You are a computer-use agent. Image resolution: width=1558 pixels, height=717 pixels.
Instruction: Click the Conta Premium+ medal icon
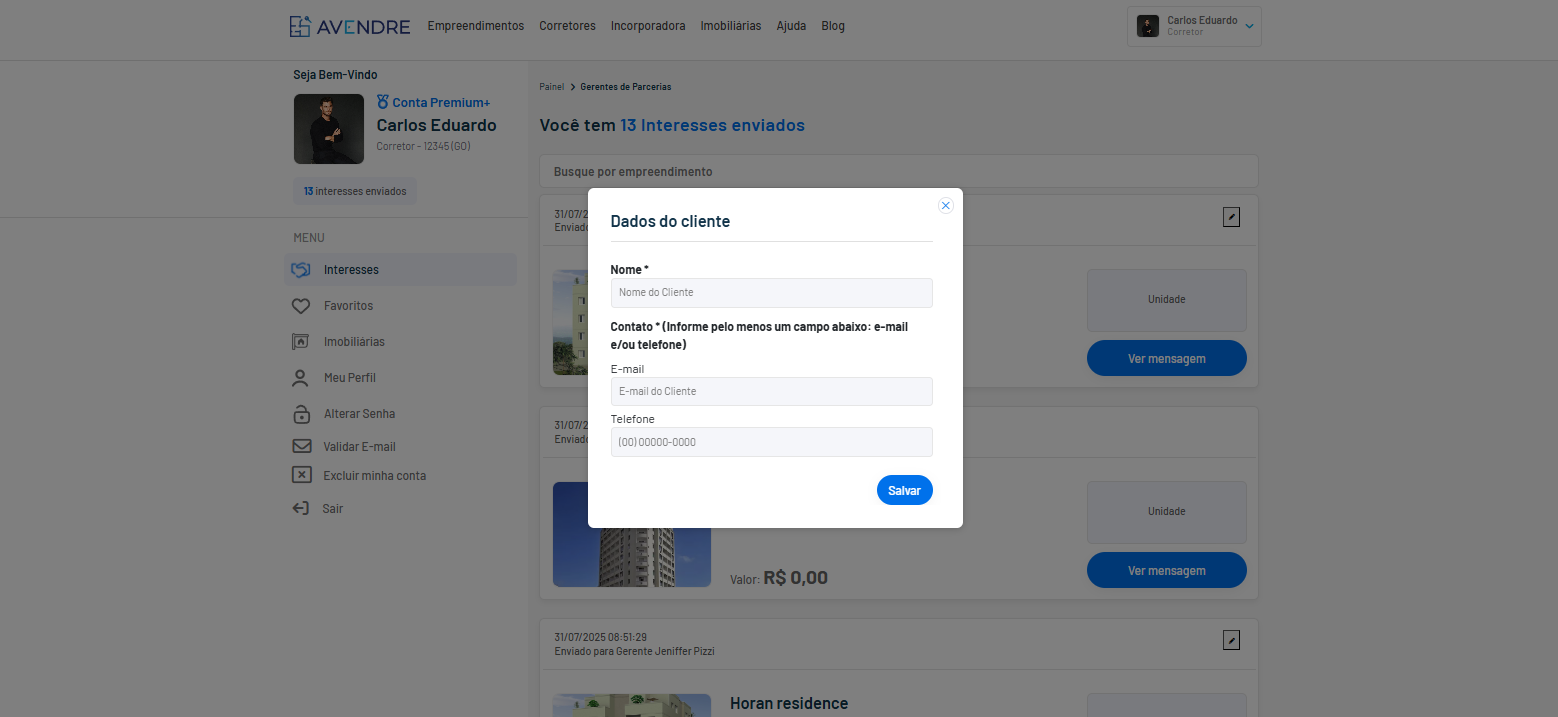[x=382, y=102]
